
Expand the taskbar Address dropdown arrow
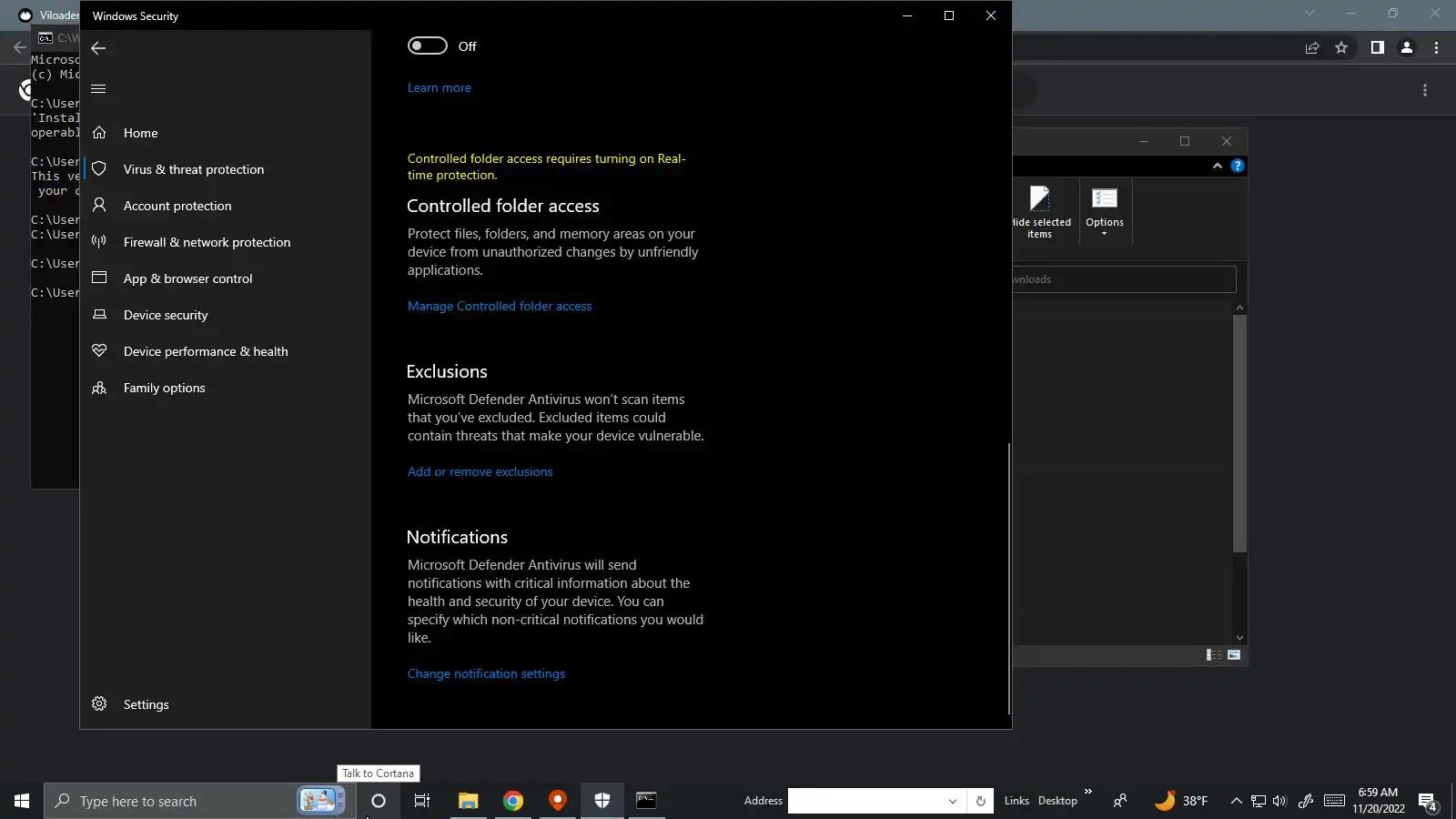click(x=953, y=801)
